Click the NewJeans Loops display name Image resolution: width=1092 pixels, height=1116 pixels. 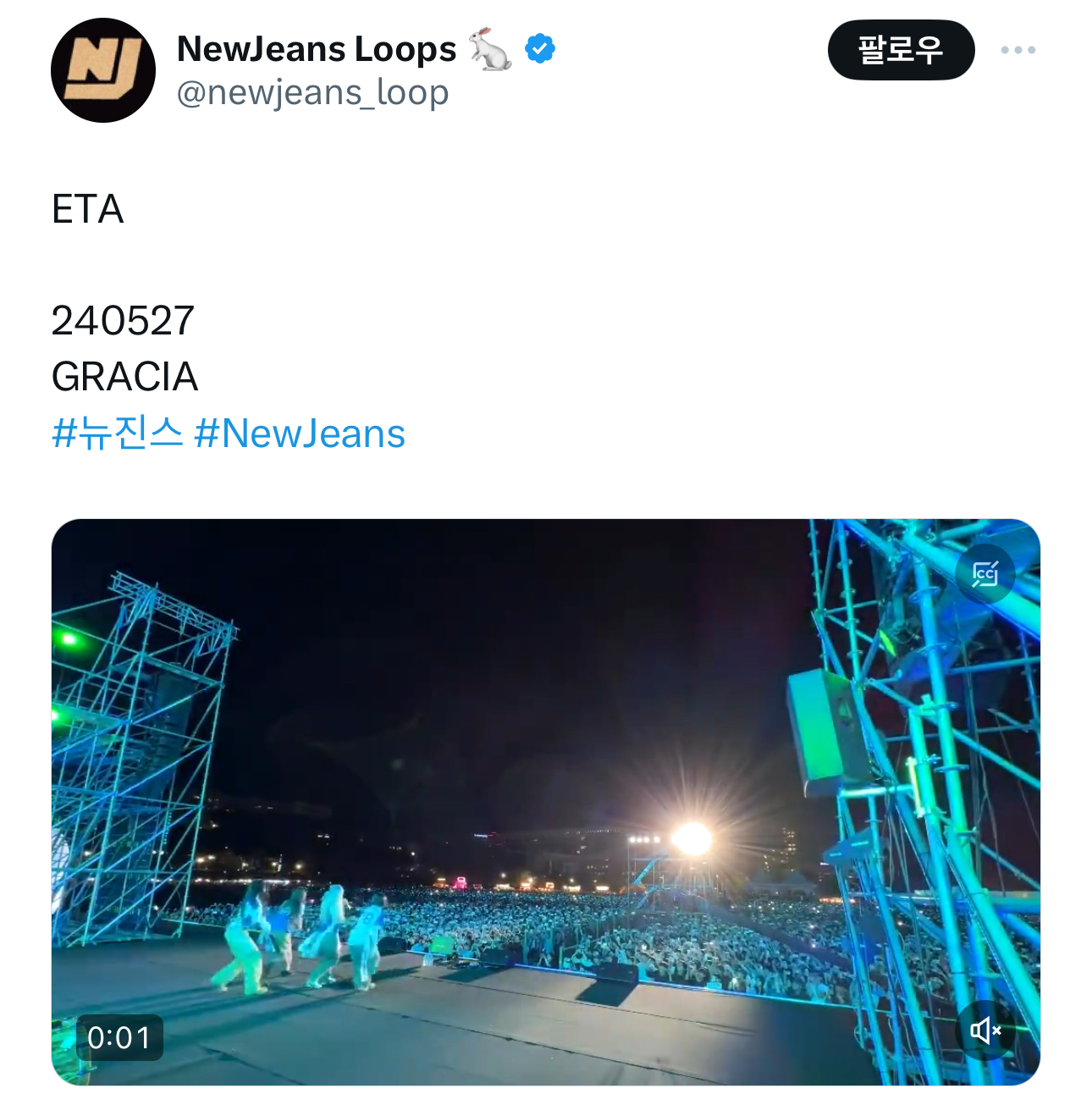pyautogui.click(x=317, y=49)
